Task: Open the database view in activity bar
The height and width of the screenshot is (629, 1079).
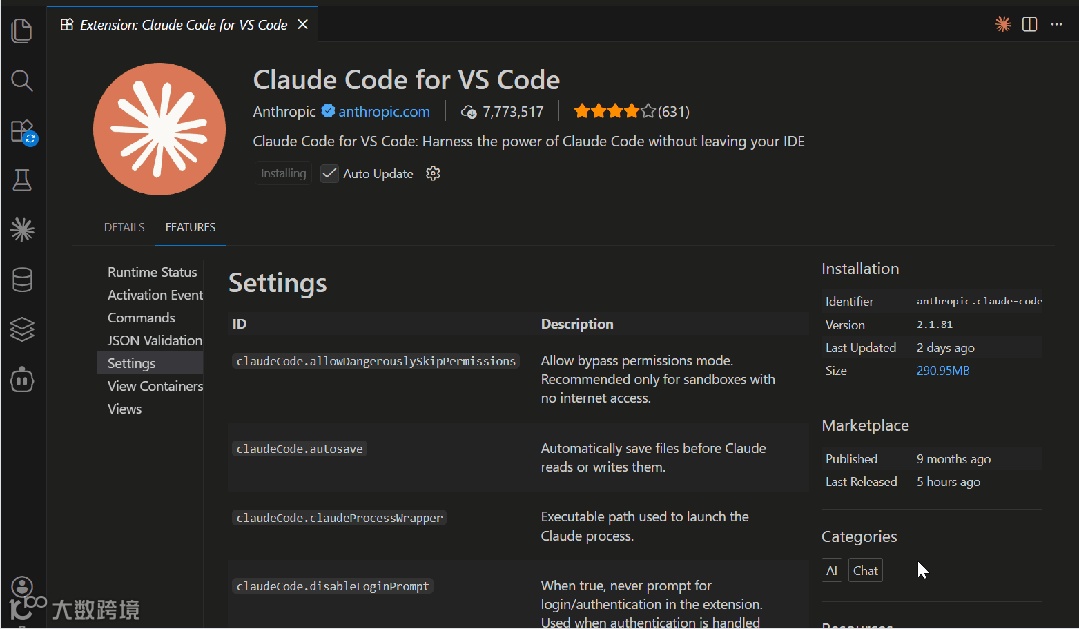Action: [x=22, y=280]
